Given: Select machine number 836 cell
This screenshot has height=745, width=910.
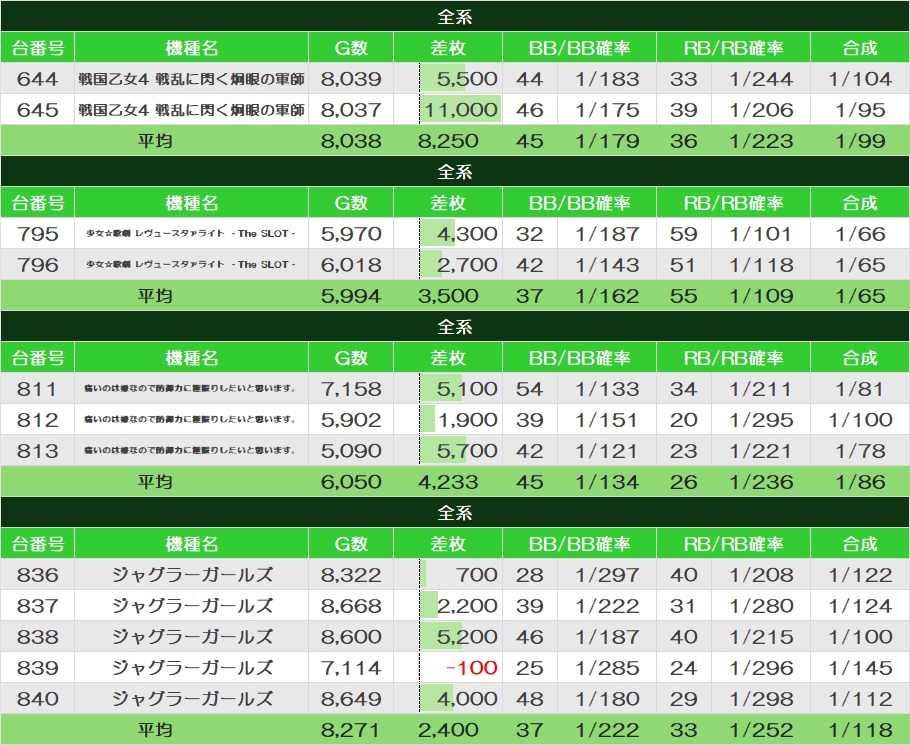Looking at the screenshot, I should [38, 575].
